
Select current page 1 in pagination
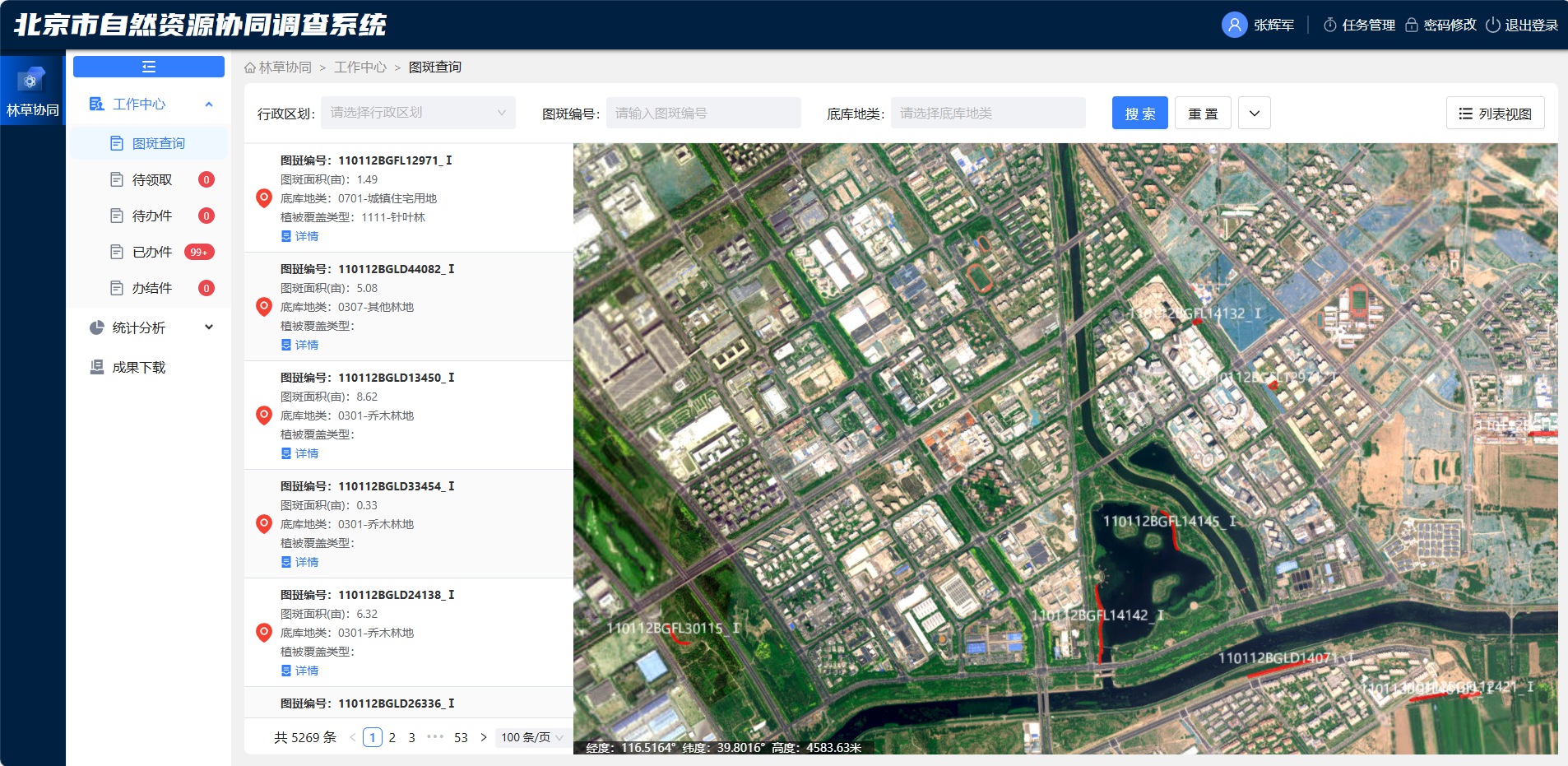(373, 737)
